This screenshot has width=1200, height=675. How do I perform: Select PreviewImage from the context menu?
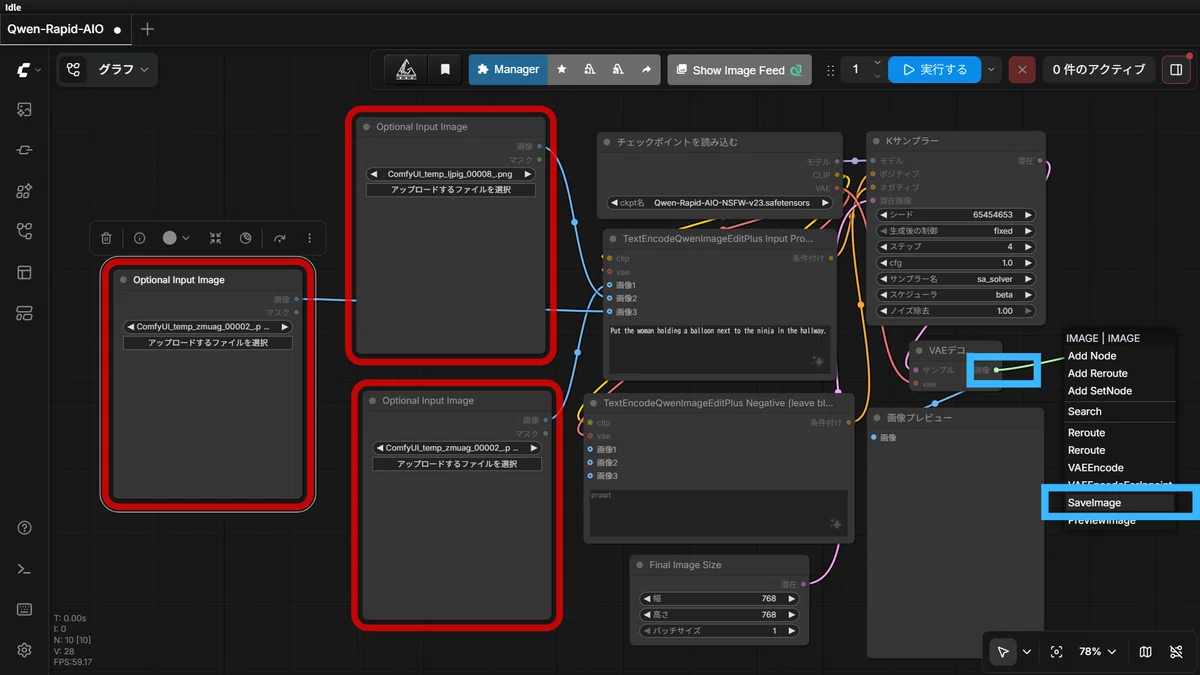pos(1102,520)
